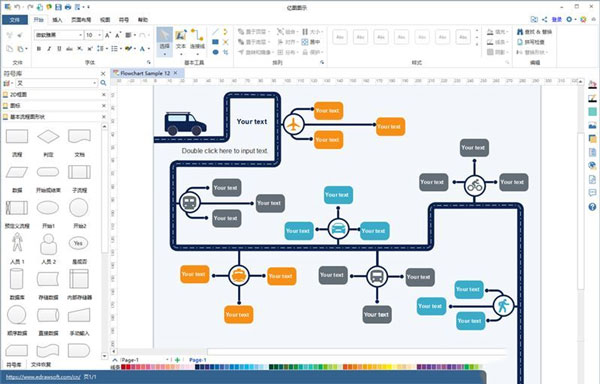Switch to the Insert ribbon tab
Screen dimensions: 600x384
(x=57, y=20)
